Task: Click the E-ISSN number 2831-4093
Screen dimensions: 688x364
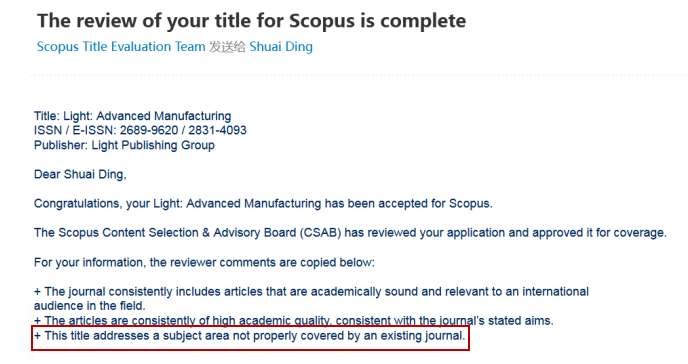Action: [218, 130]
